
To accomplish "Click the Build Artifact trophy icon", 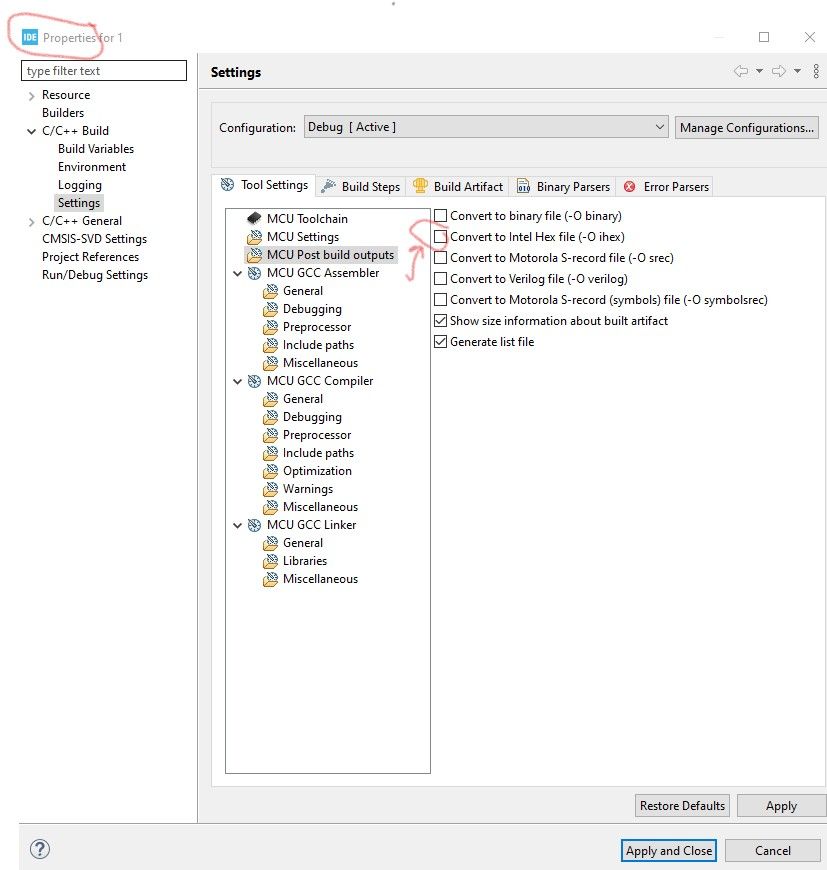I will pos(420,186).
